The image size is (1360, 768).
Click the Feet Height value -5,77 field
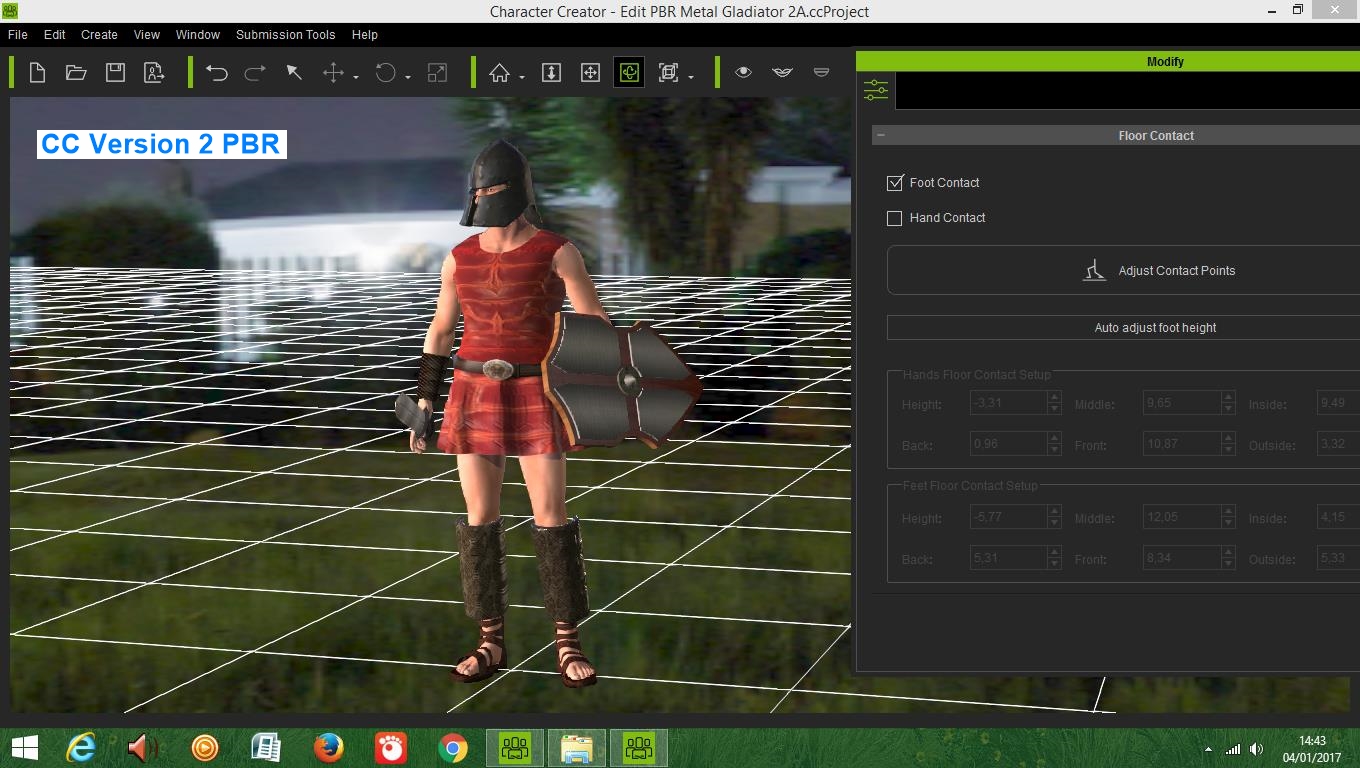[x=1007, y=517]
